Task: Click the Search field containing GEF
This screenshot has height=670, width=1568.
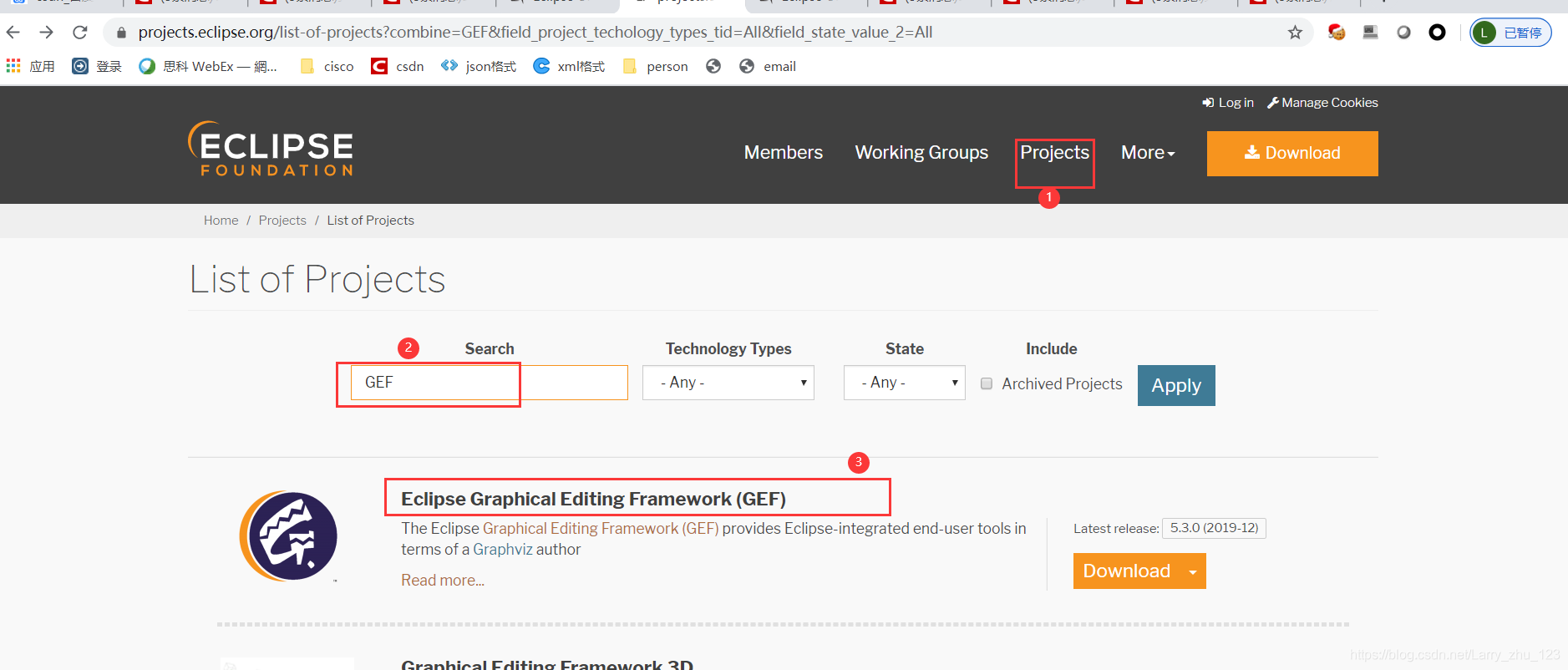Action: pos(490,383)
